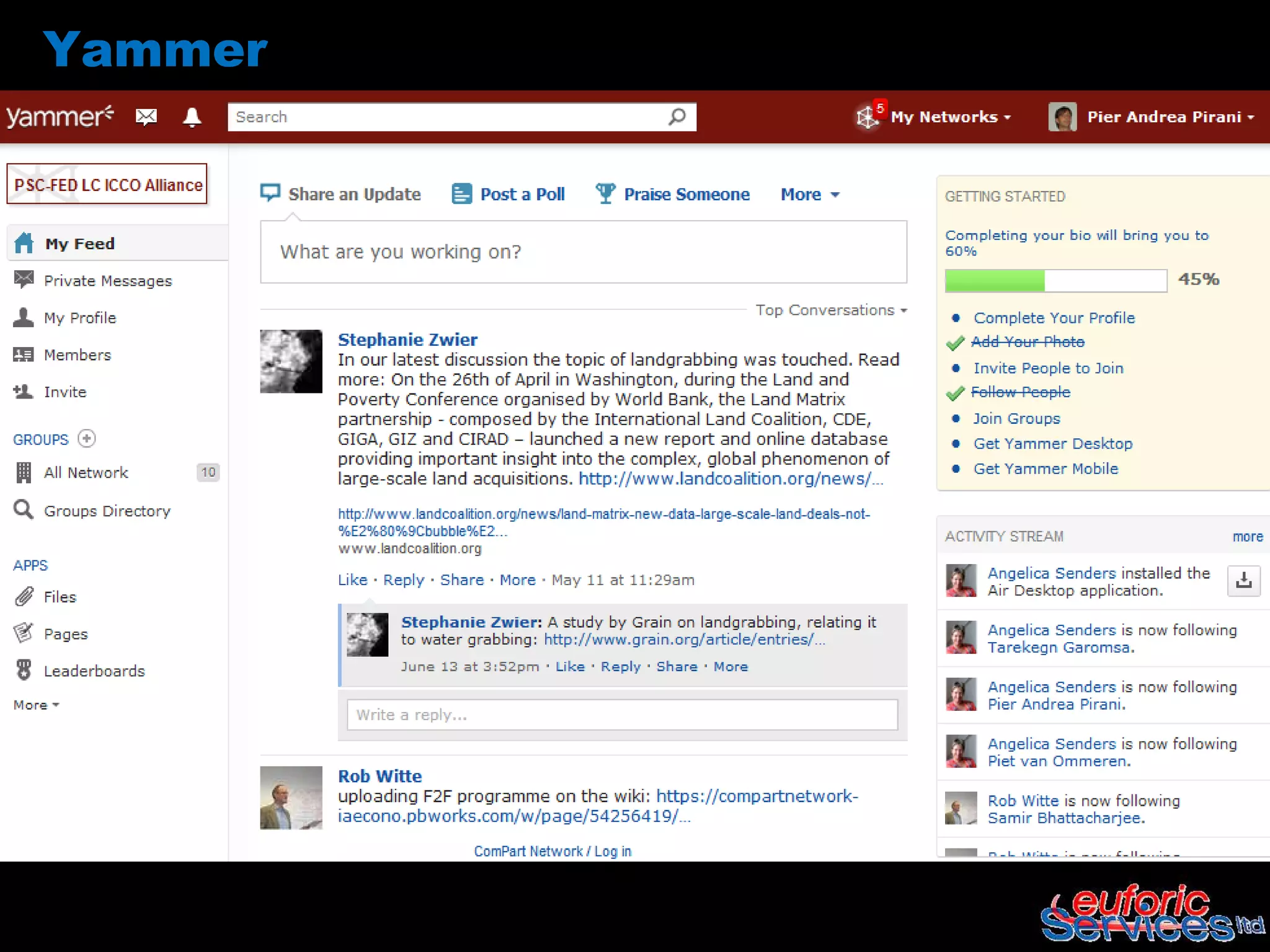Click the My Networks globe icon
This screenshot has height=952, width=1270.
coord(867,117)
